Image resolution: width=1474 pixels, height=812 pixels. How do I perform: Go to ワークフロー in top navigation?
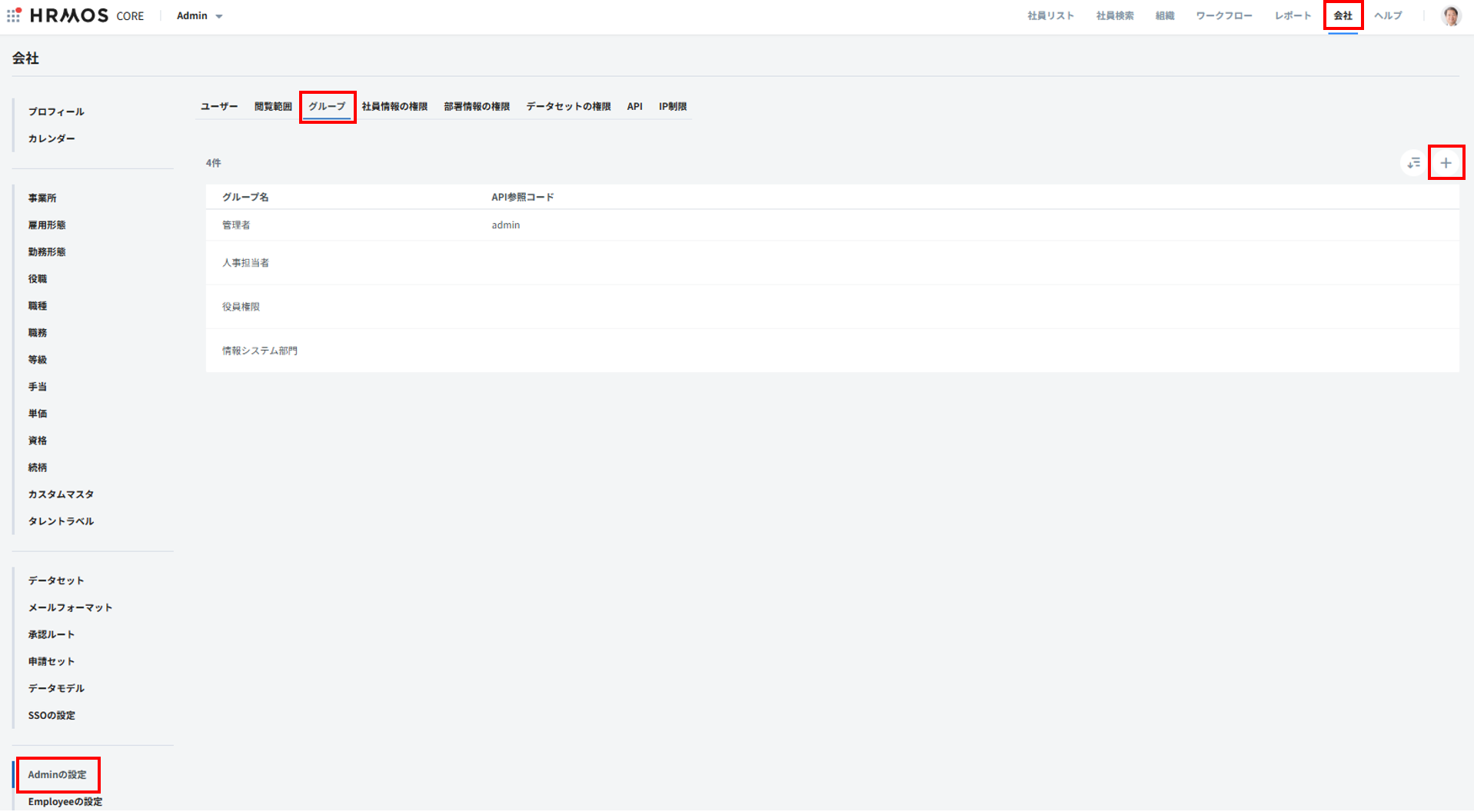[1223, 16]
